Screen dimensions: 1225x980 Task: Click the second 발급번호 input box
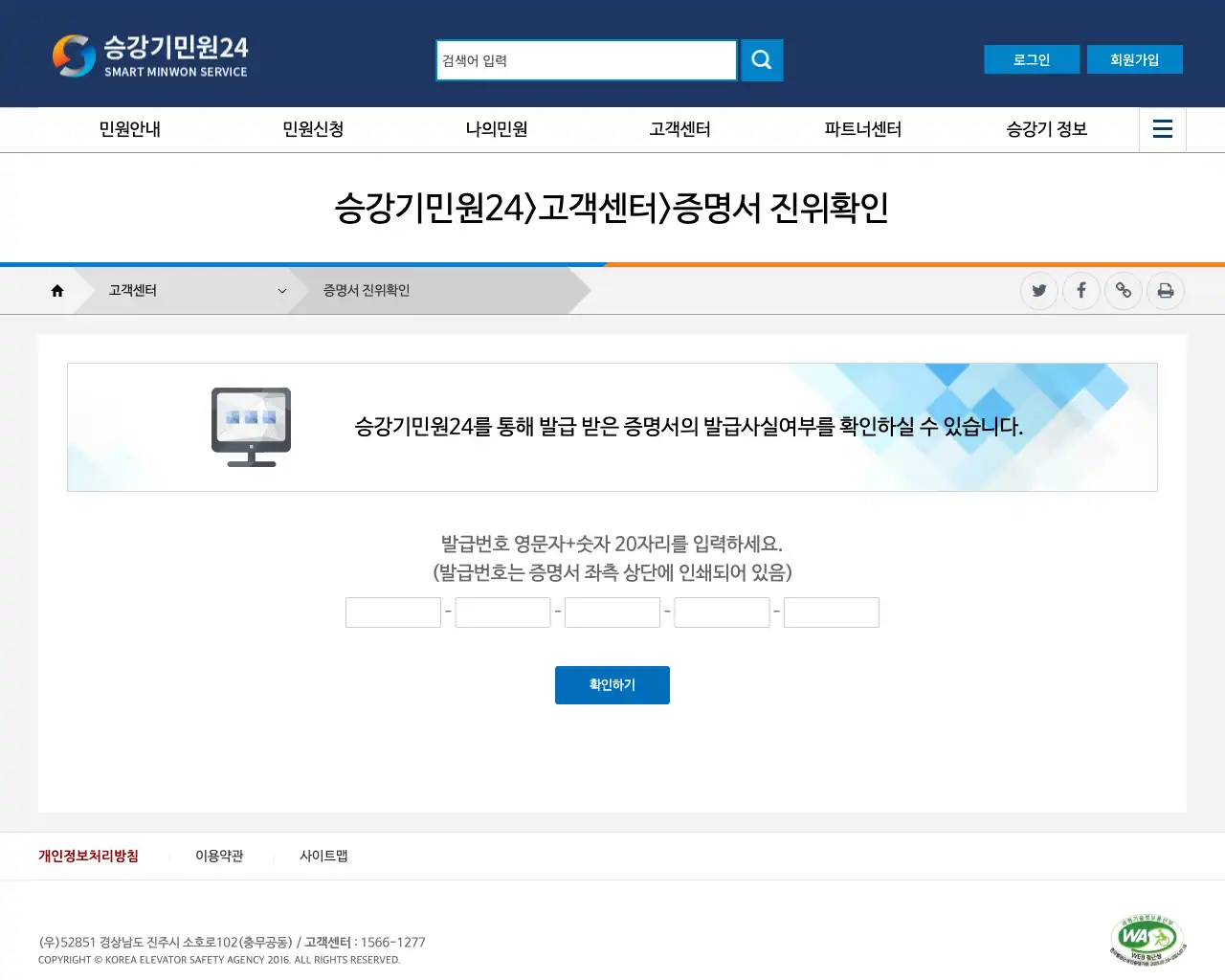(503, 612)
